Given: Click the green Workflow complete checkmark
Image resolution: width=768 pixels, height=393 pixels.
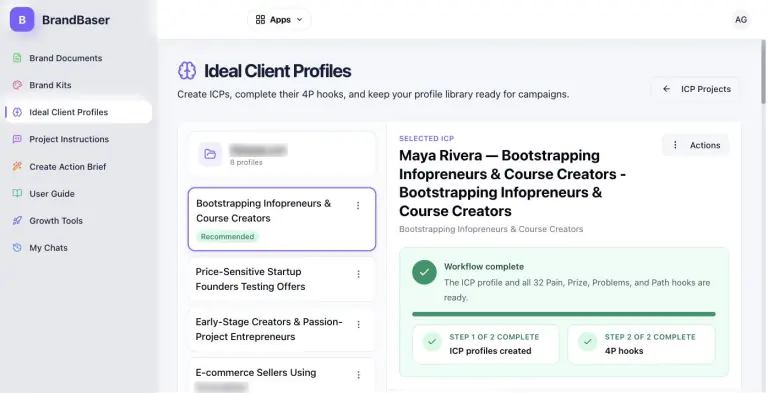Looking at the screenshot, I should tap(424, 272).
